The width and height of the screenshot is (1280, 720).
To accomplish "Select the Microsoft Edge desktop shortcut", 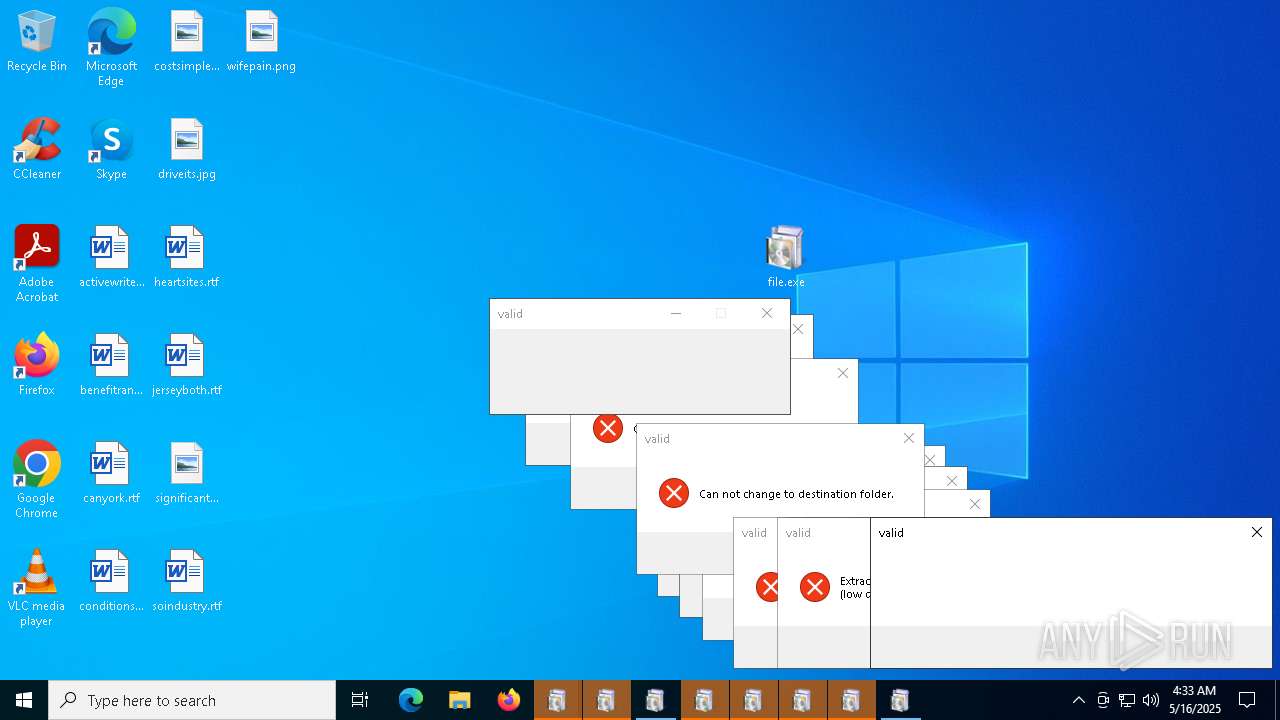I will (111, 48).
